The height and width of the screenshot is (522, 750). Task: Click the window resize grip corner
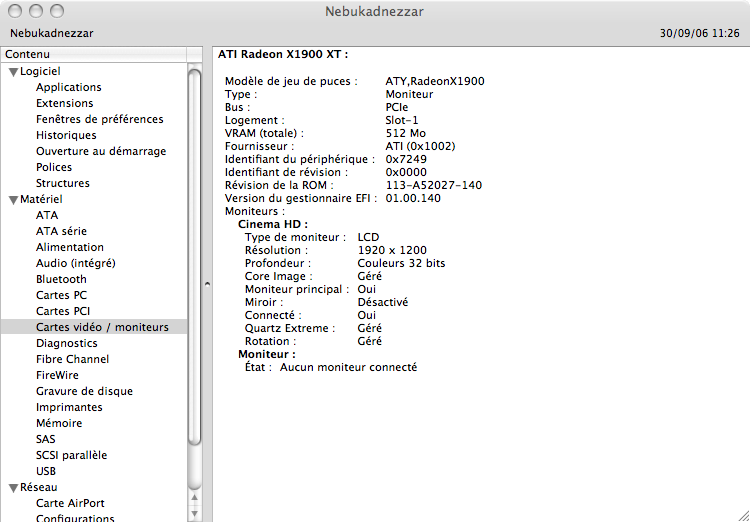(x=743, y=515)
